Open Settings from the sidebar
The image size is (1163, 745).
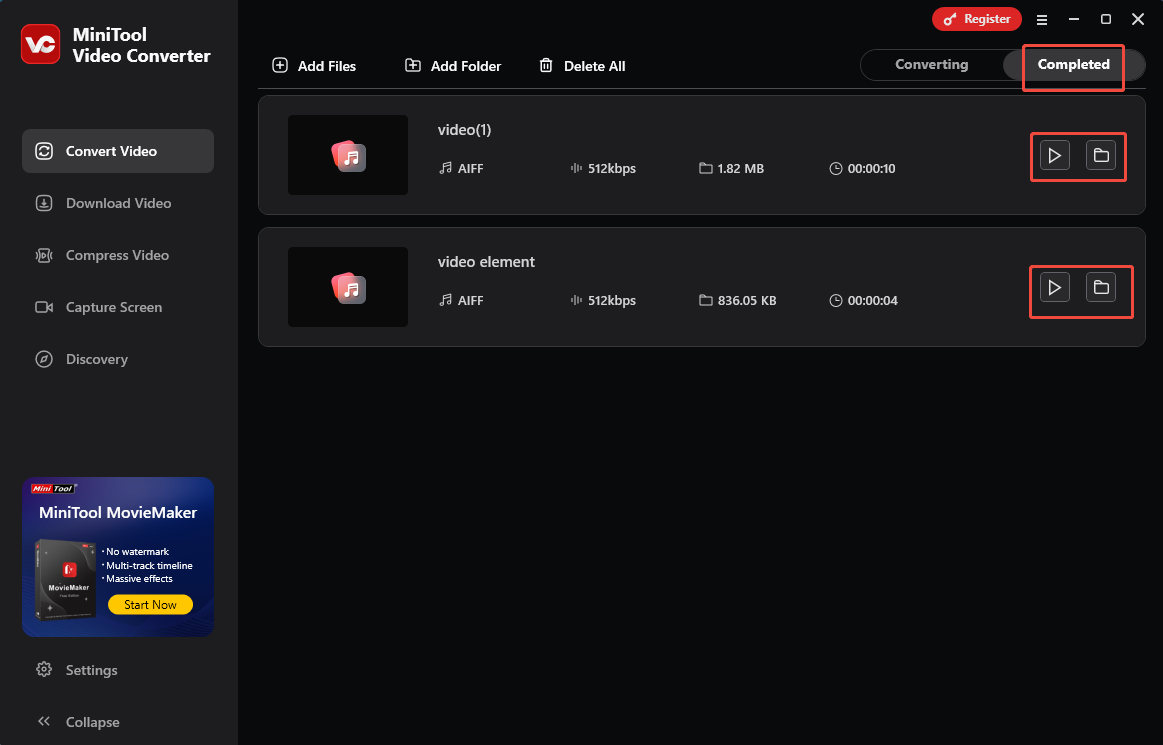[76, 670]
